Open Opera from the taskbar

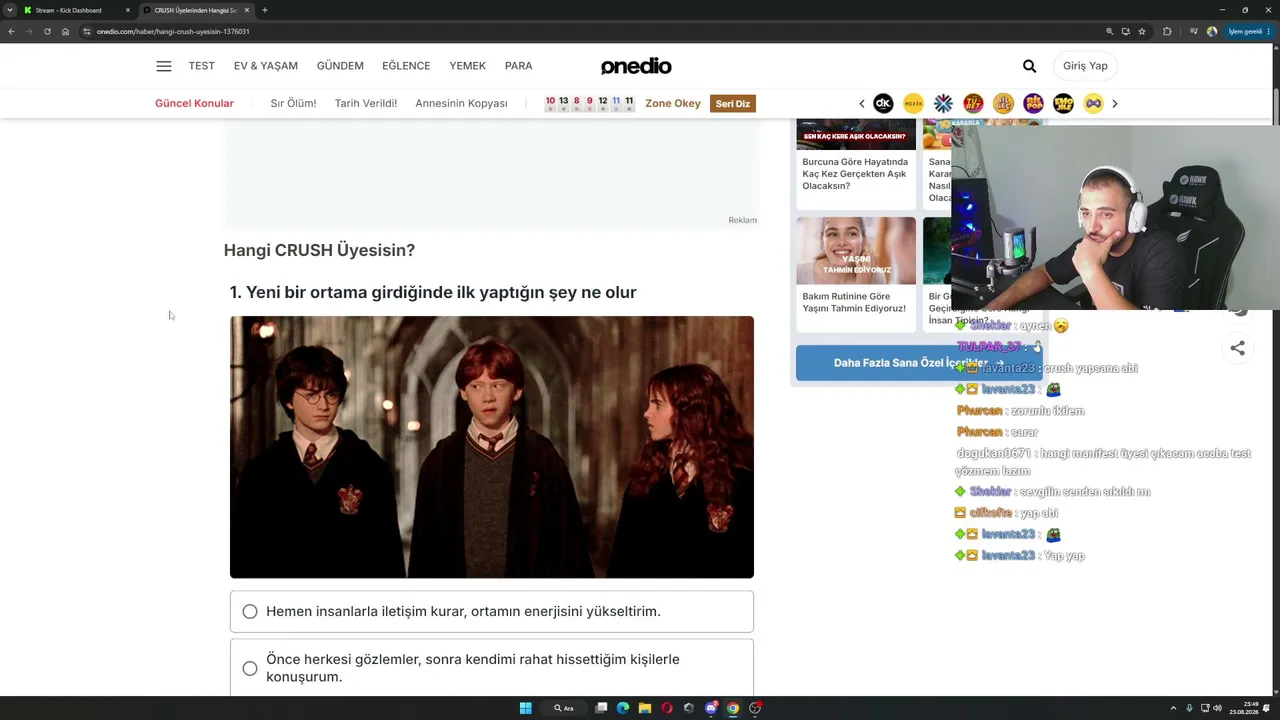(667, 708)
